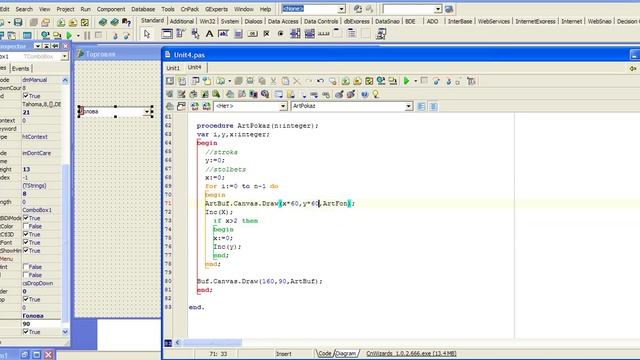Pick the CheckBox component icon in palette
The height and width of the screenshot is (360, 640).
267,34
